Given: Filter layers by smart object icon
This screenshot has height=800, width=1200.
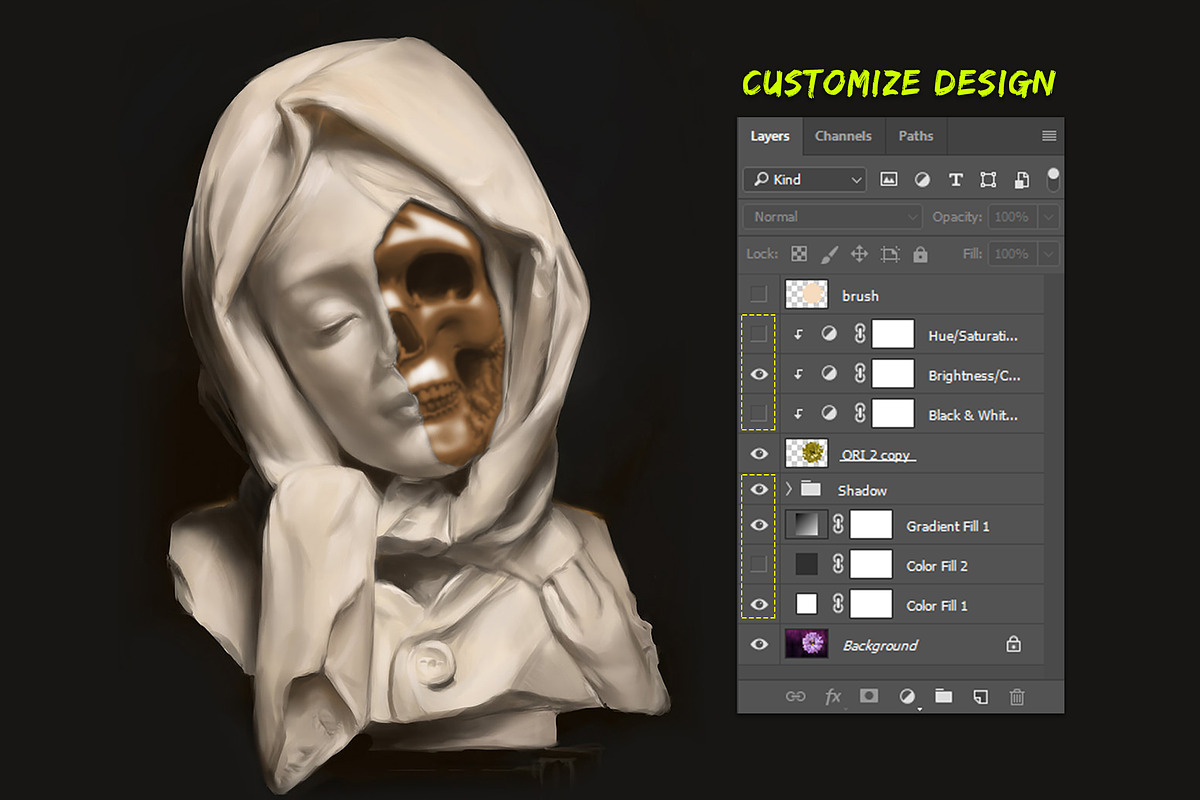Looking at the screenshot, I should [1022, 180].
